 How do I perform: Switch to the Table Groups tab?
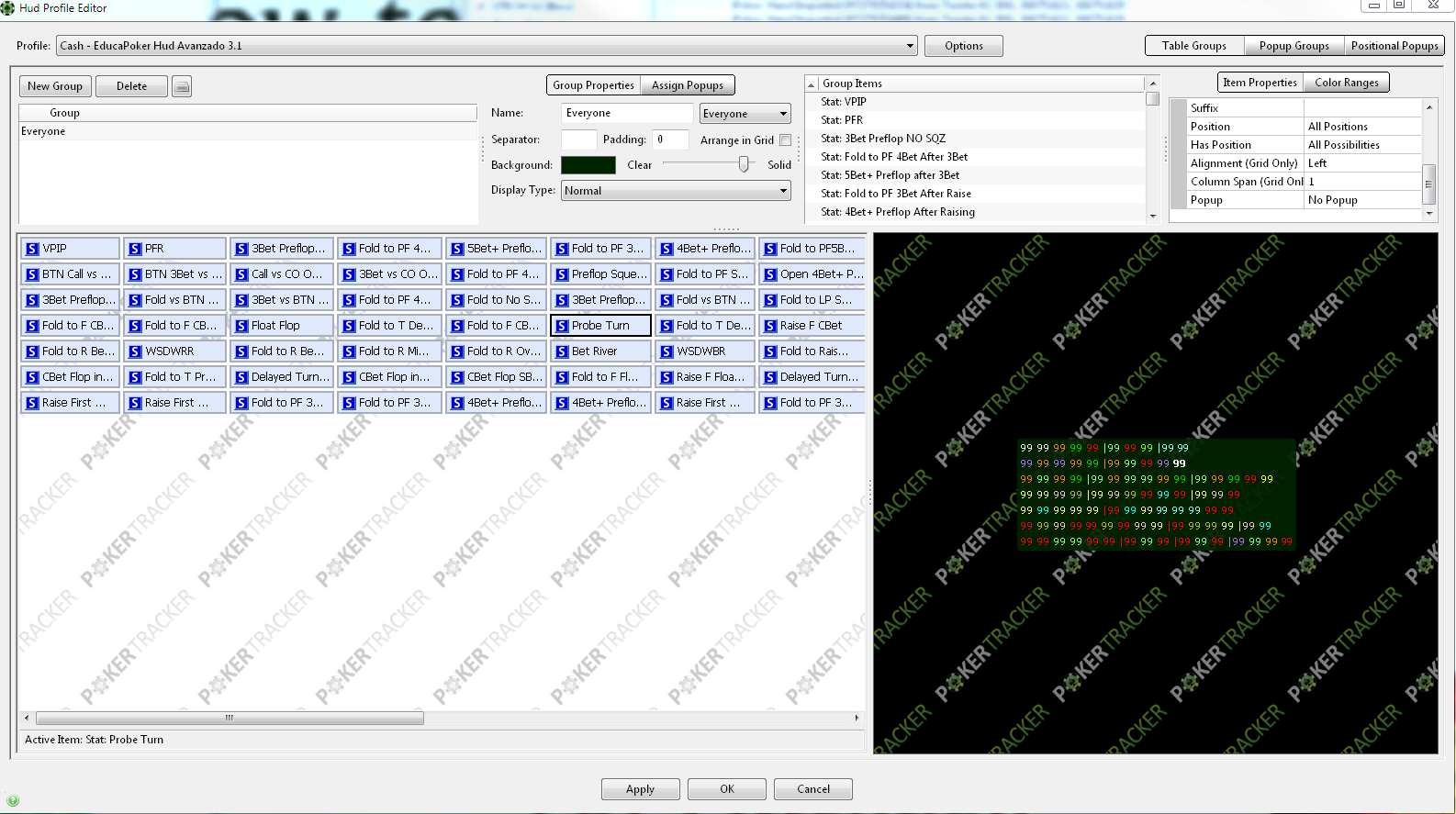coord(1193,46)
